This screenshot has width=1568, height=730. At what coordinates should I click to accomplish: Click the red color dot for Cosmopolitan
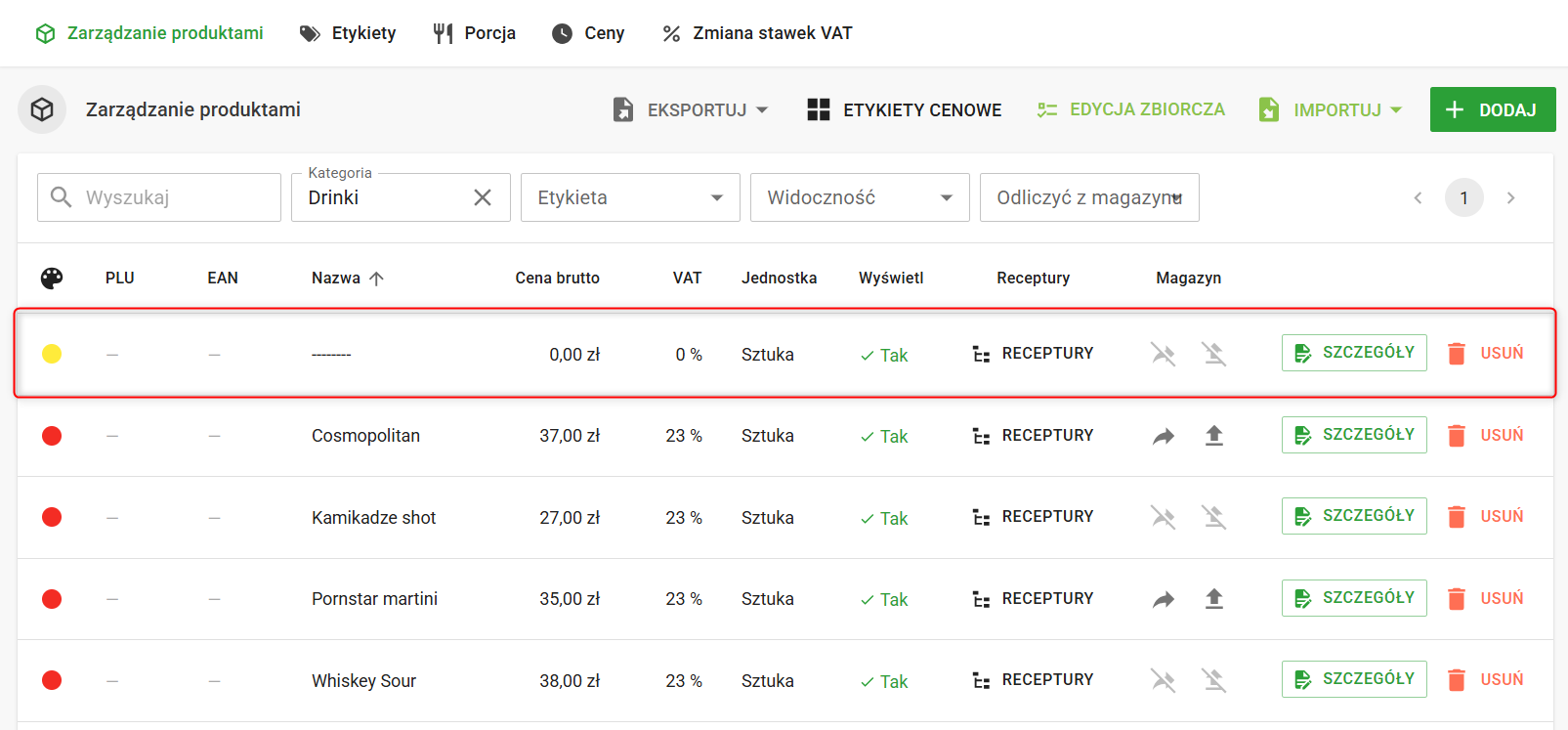tap(52, 436)
